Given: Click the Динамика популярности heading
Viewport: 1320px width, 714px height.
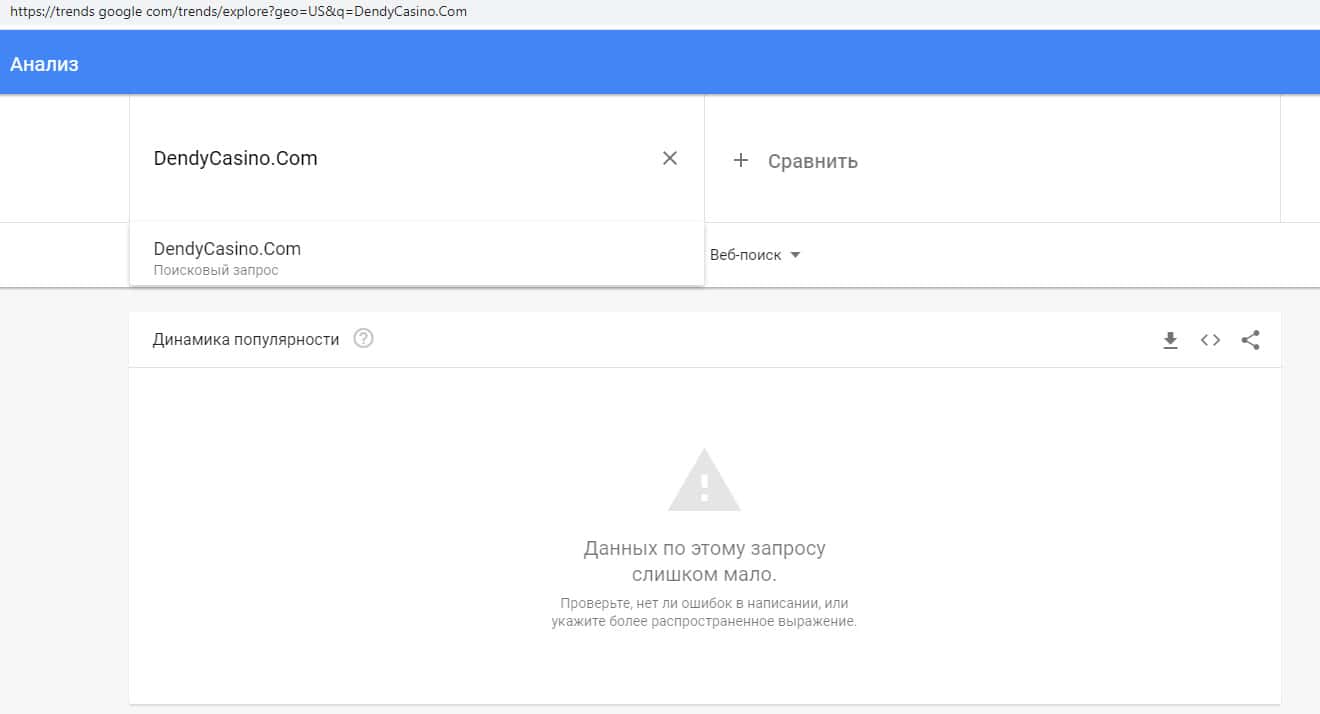Looking at the screenshot, I should click(246, 339).
